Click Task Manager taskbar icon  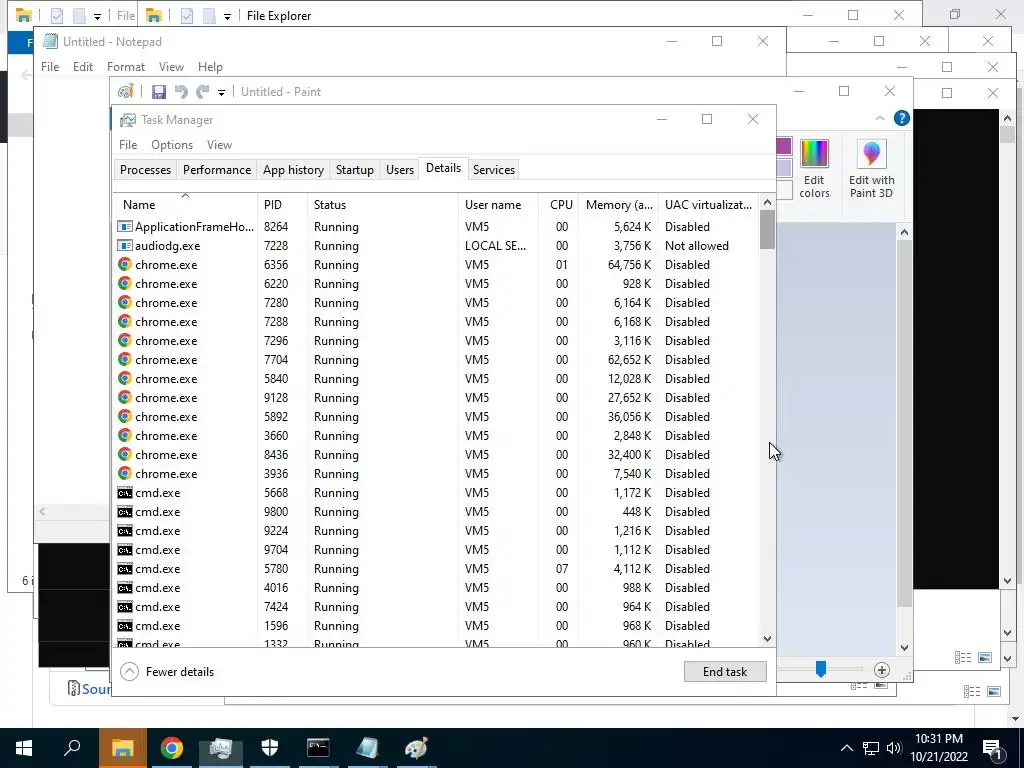(221, 748)
